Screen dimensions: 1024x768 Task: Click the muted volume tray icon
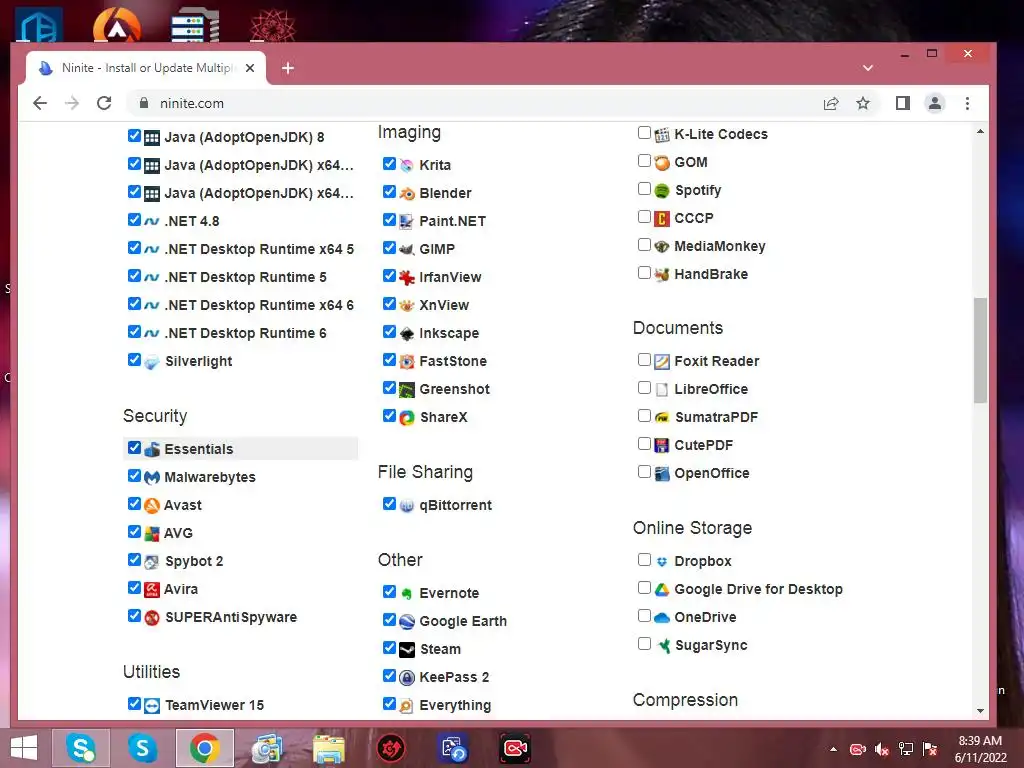click(882, 749)
